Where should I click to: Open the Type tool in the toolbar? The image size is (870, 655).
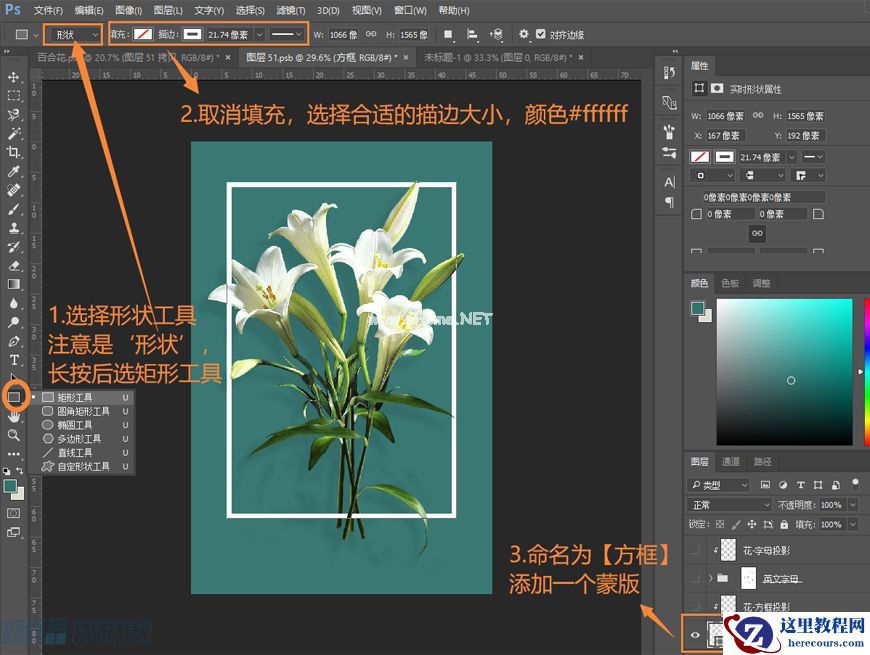pyautogui.click(x=13, y=361)
